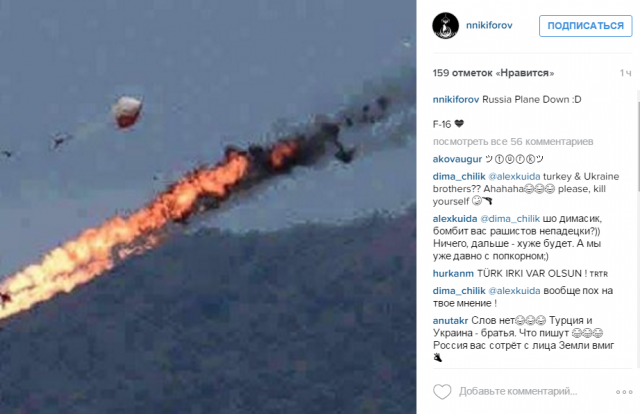
Task: Click 159 likes count text
Action: click(493, 73)
